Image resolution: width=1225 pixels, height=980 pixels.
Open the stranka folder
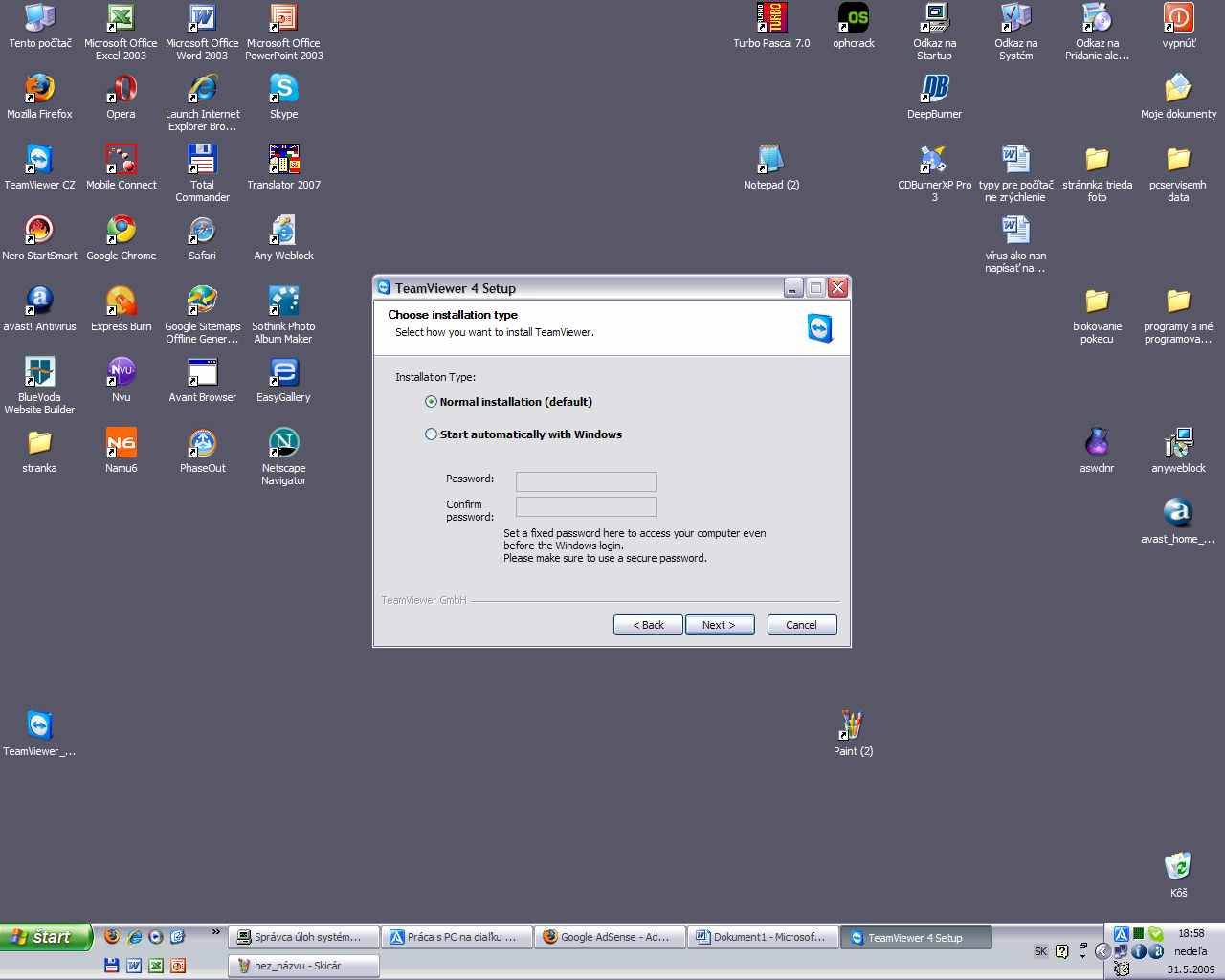[x=39, y=443]
